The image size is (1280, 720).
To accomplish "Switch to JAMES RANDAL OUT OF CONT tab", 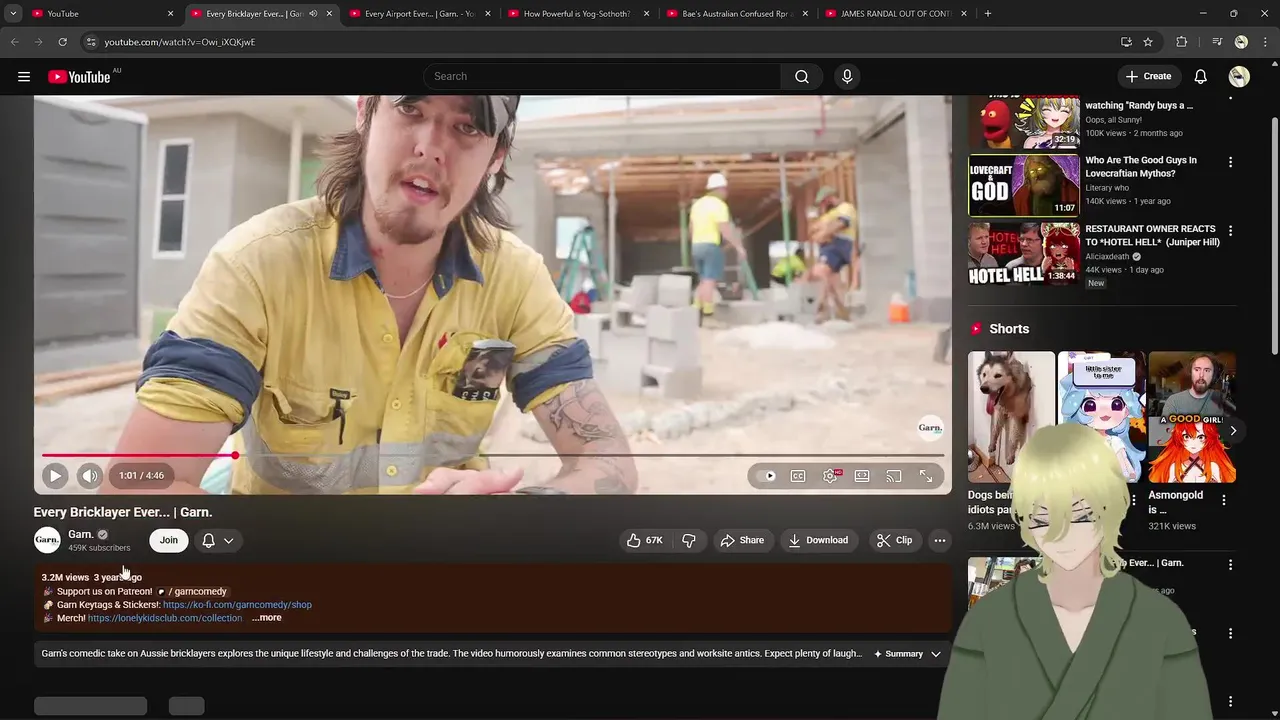I will (x=893, y=14).
